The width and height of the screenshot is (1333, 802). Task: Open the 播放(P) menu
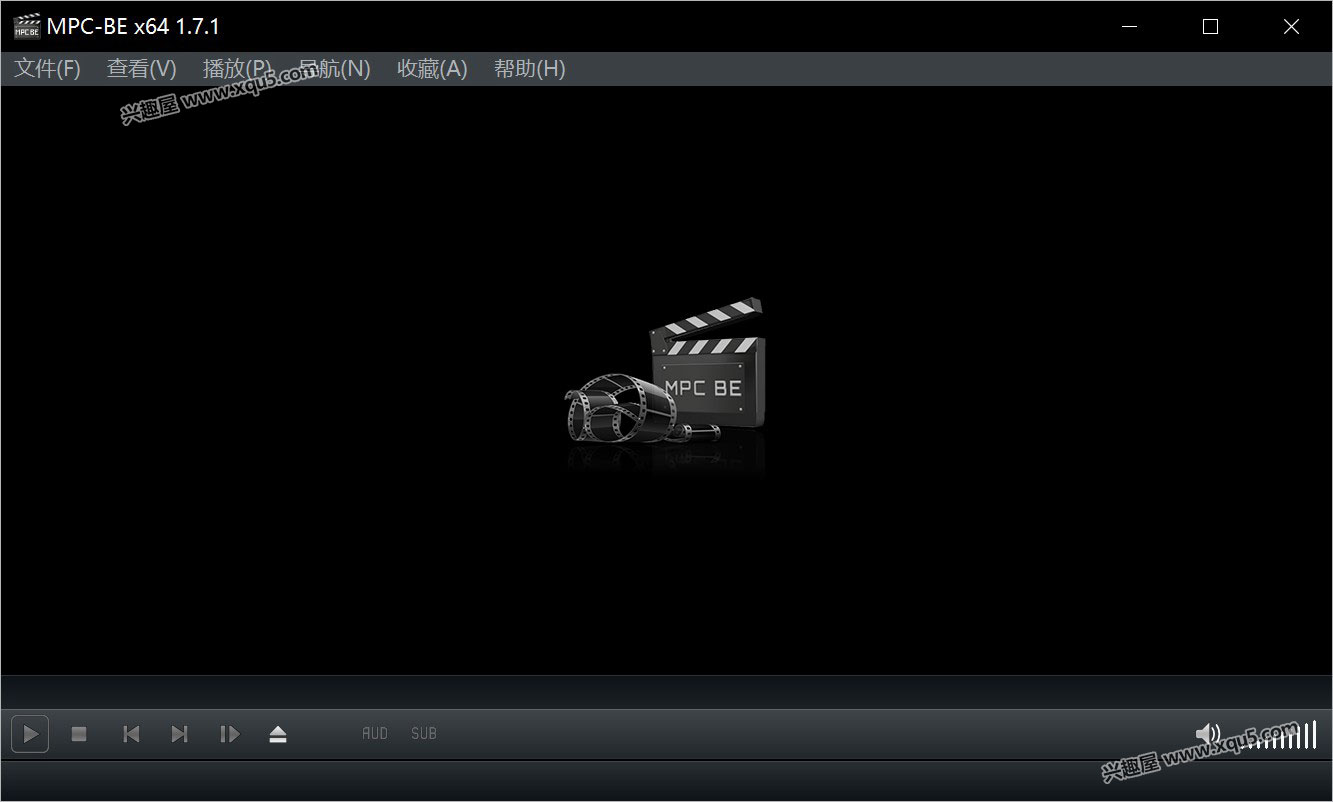tap(238, 69)
